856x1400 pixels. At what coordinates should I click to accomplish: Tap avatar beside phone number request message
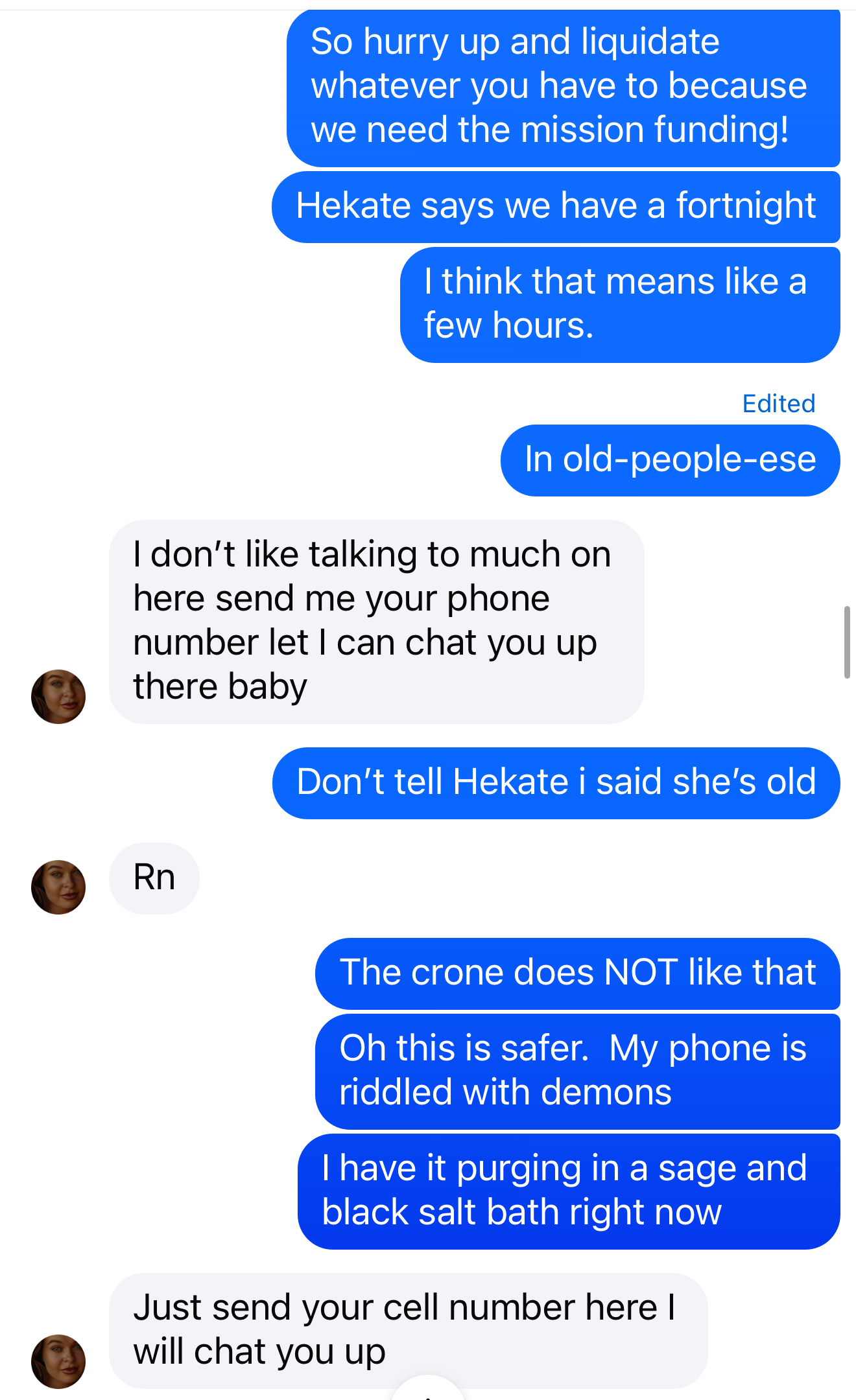[x=58, y=697]
